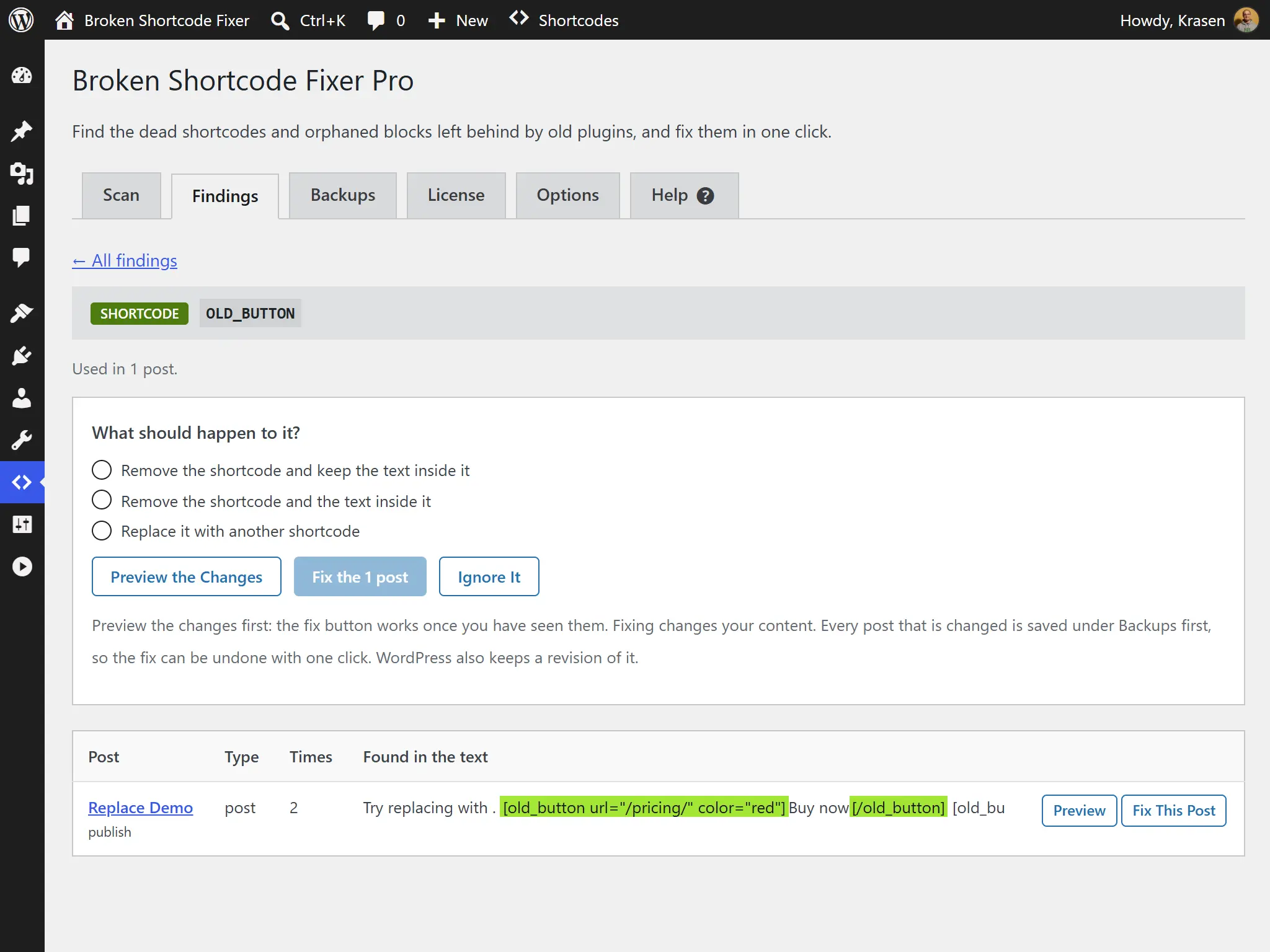Screen dimensions: 1270x952
Task: Select 'Remove the shortcode and keep the text'
Action: pos(102,470)
